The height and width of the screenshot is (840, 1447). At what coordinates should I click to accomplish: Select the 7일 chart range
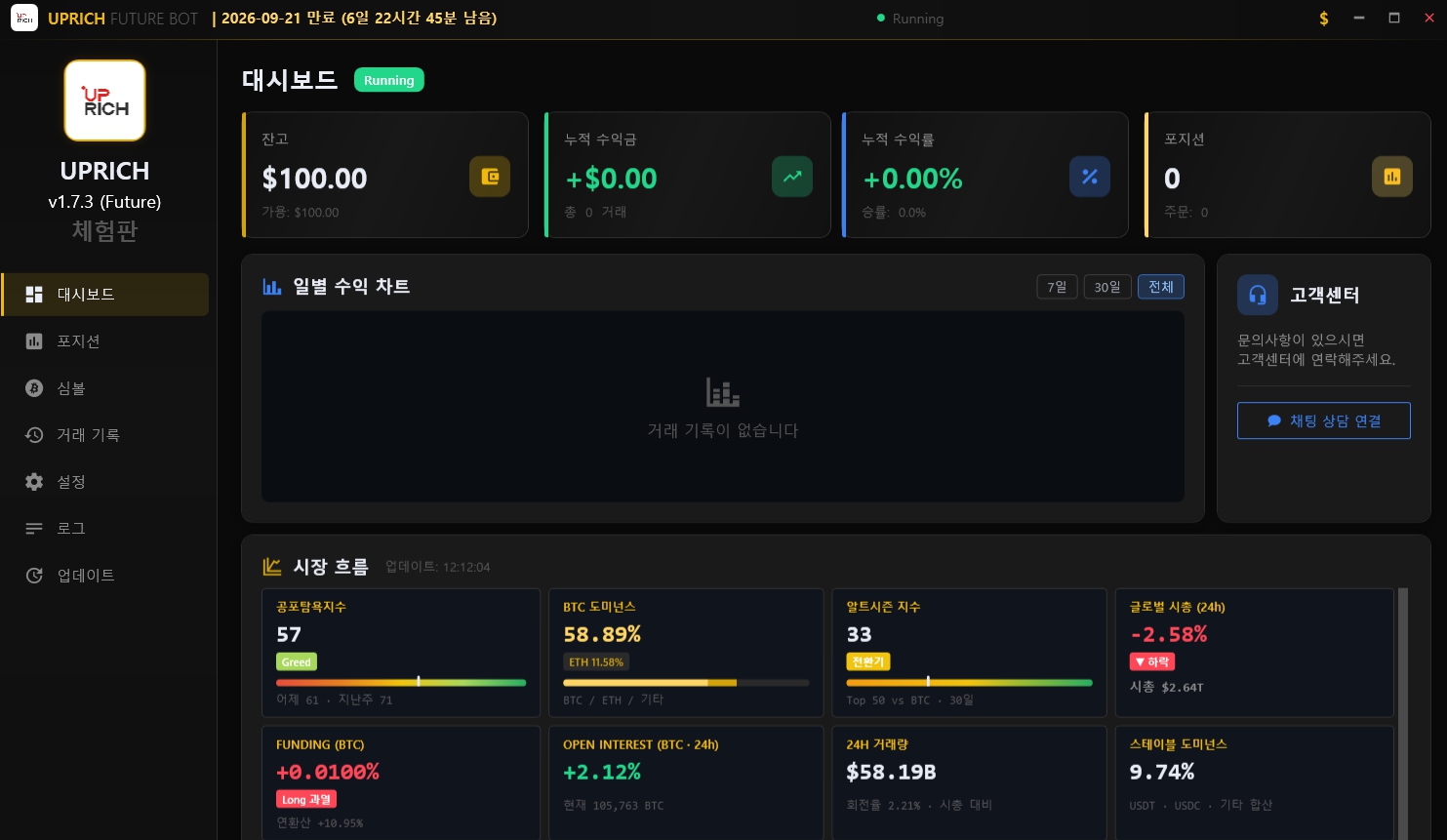tap(1057, 287)
